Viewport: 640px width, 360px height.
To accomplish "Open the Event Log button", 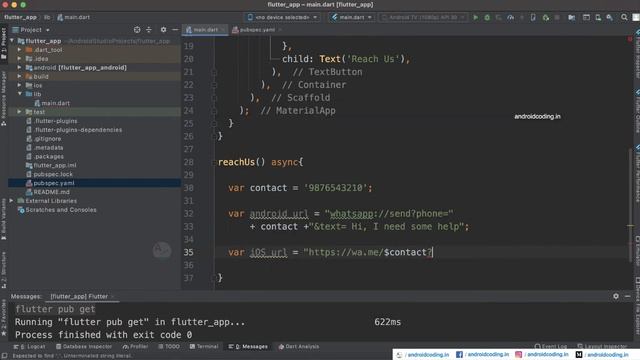I will 550,347.
